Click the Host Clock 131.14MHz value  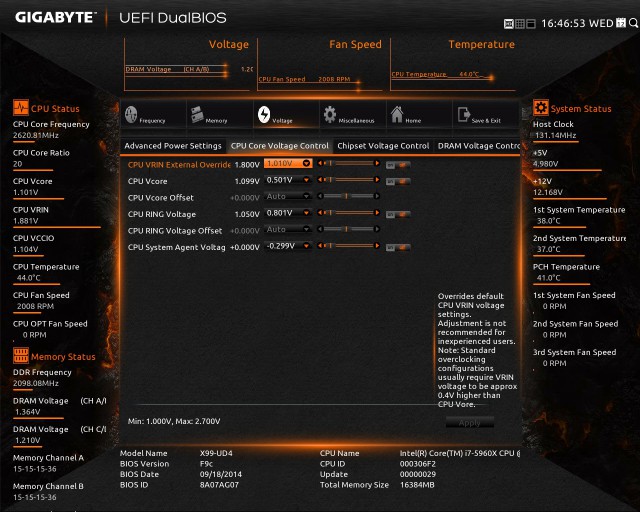tap(556, 135)
